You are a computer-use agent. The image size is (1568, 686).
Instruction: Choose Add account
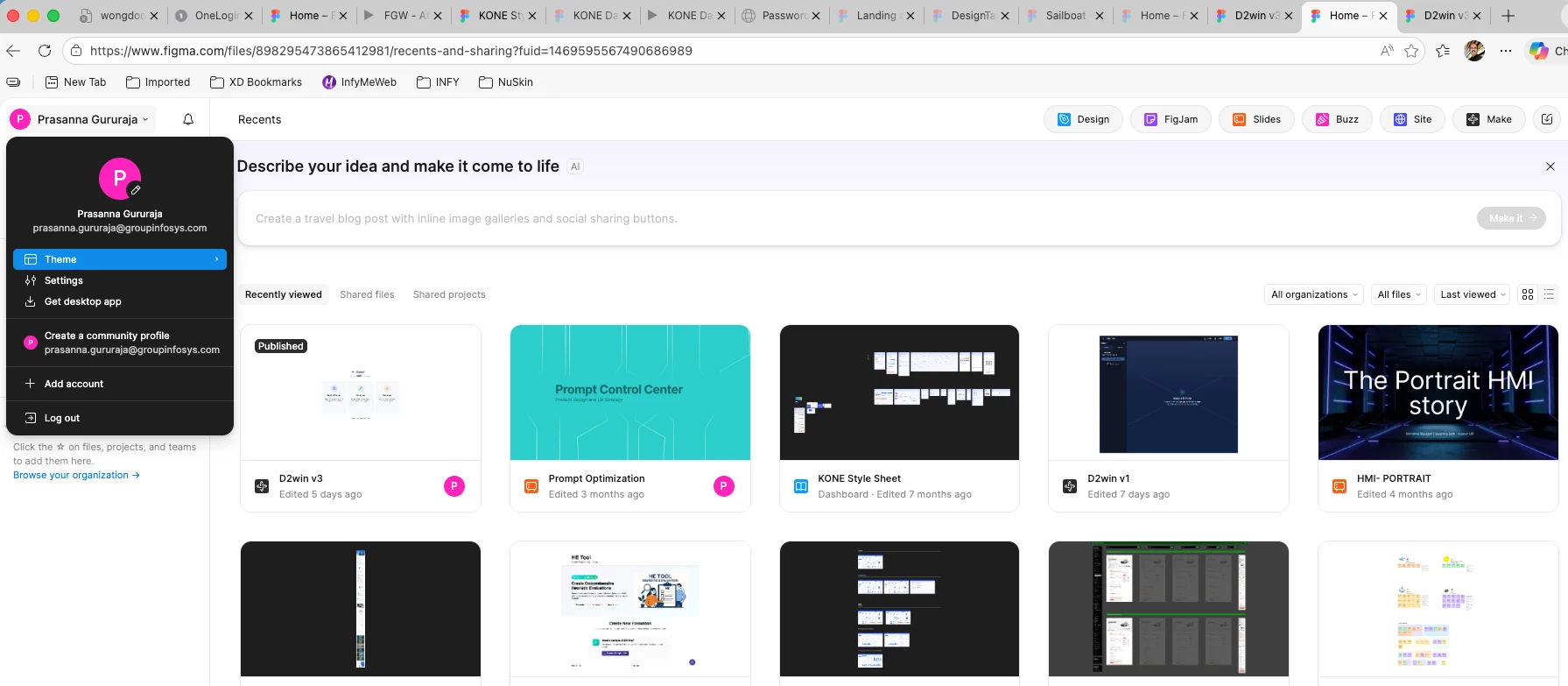point(120,384)
